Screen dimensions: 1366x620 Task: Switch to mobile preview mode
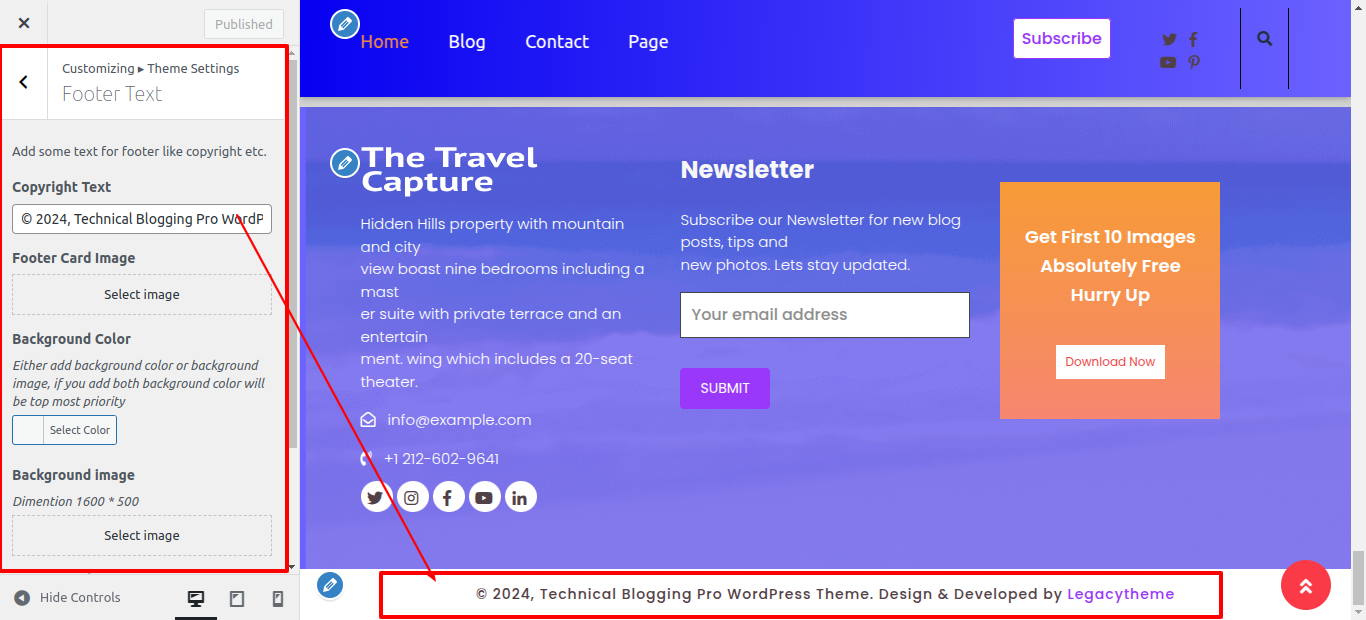point(278,598)
